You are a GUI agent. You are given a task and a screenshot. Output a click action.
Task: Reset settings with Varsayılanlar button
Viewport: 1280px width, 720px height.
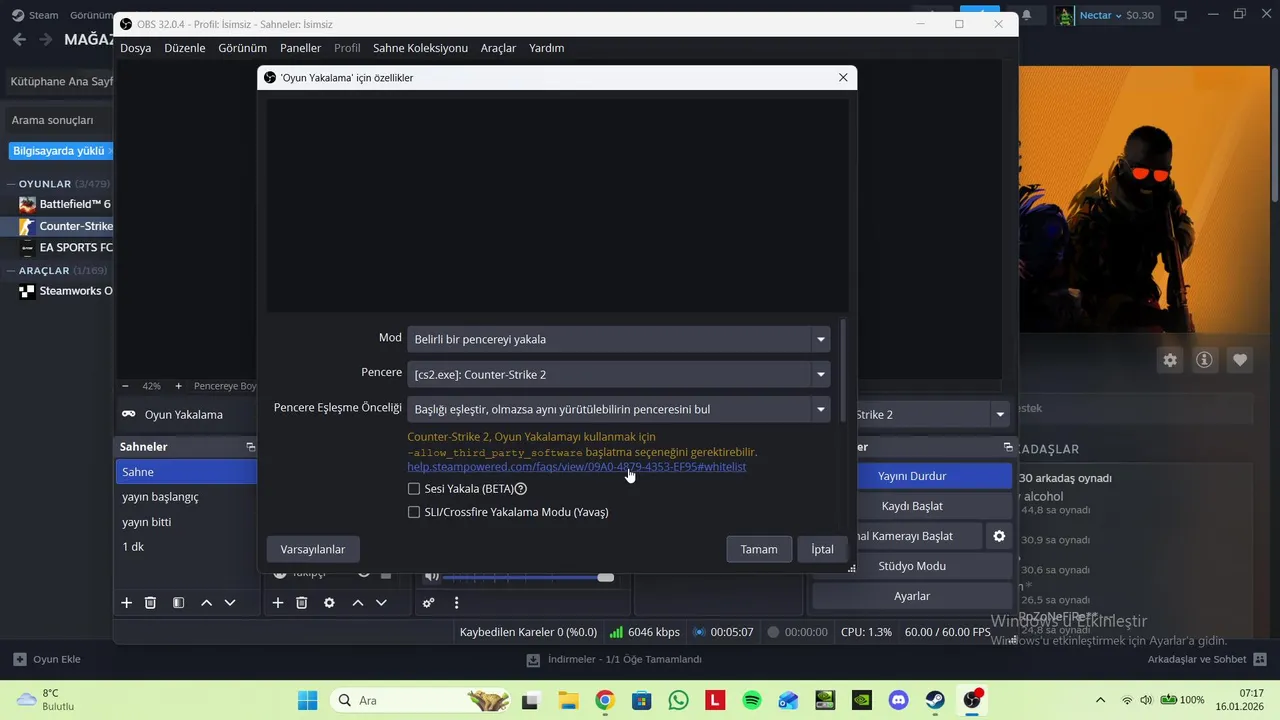[x=313, y=549]
